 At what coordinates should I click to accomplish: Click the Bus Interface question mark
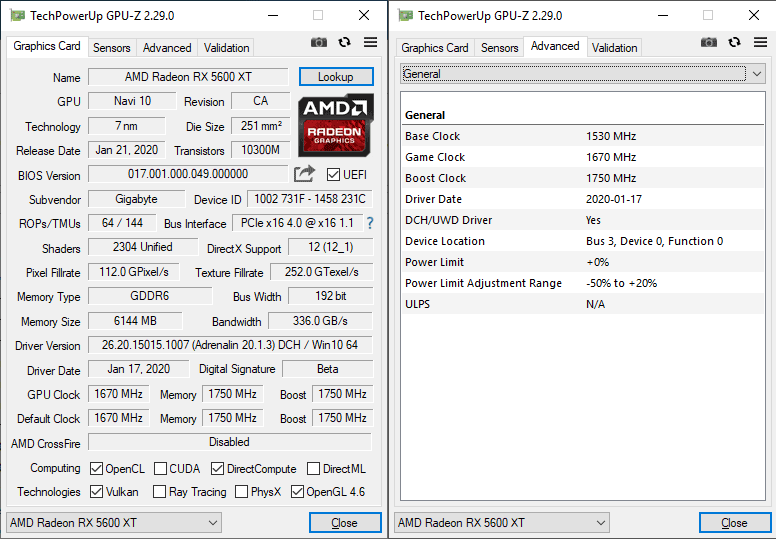[370, 223]
